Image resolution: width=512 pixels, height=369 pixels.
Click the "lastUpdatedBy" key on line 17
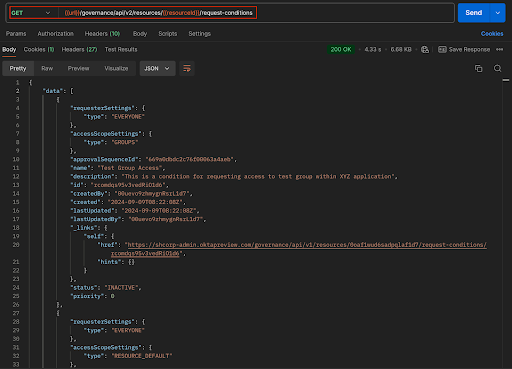(x=96, y=219)
